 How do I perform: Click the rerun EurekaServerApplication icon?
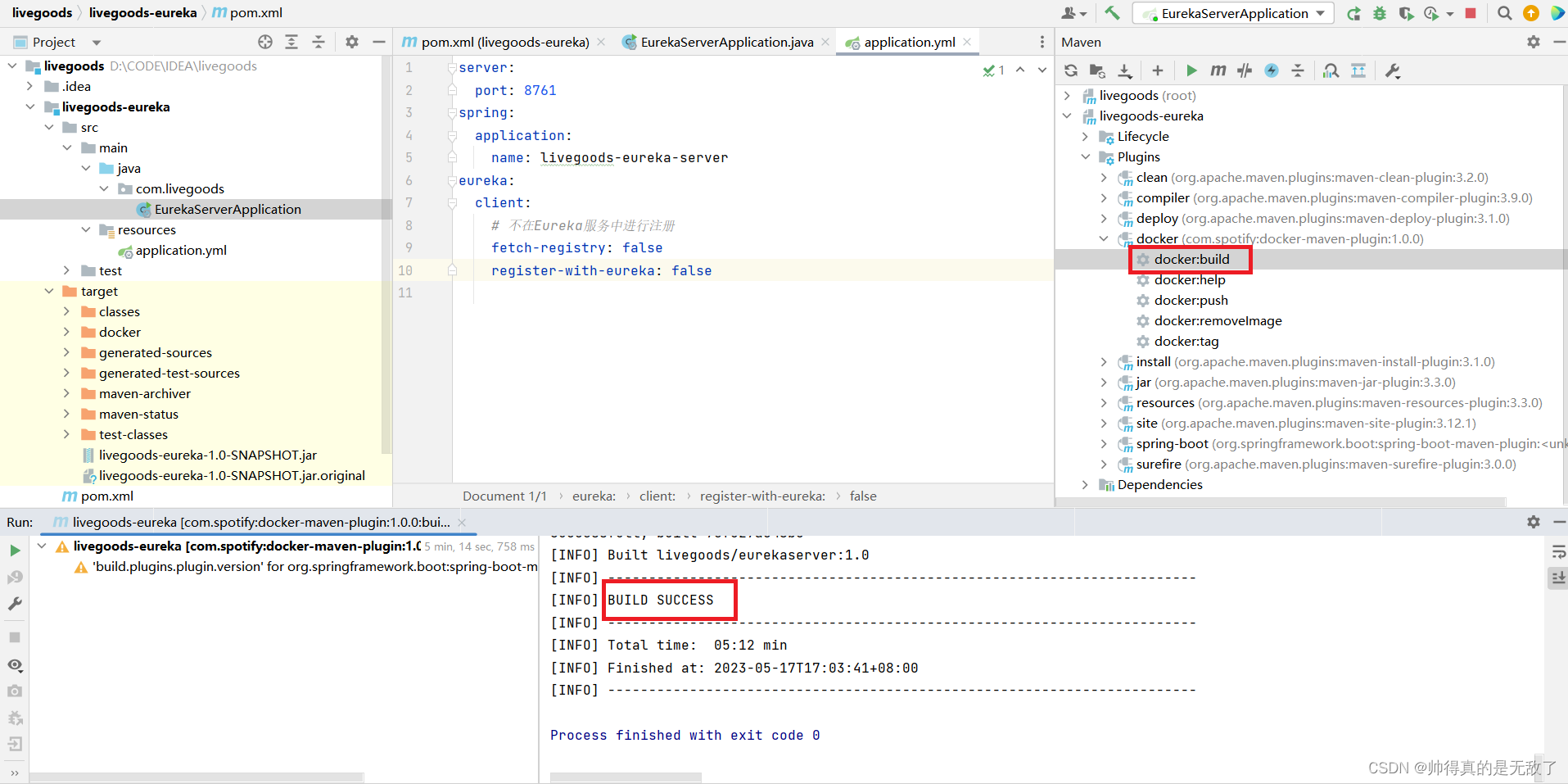pos(1353,13)
